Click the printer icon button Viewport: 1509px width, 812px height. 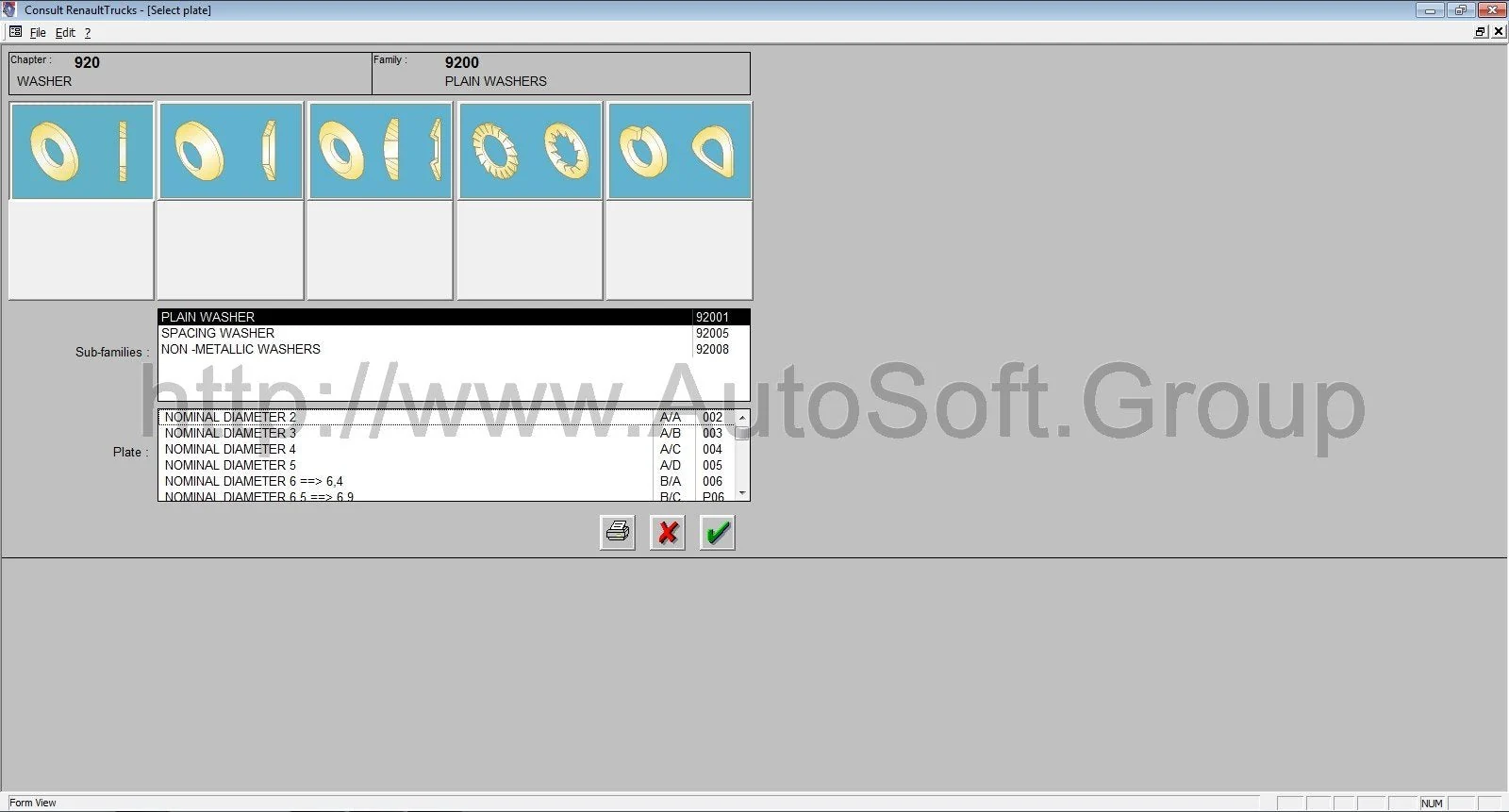(x=618, y=533)
